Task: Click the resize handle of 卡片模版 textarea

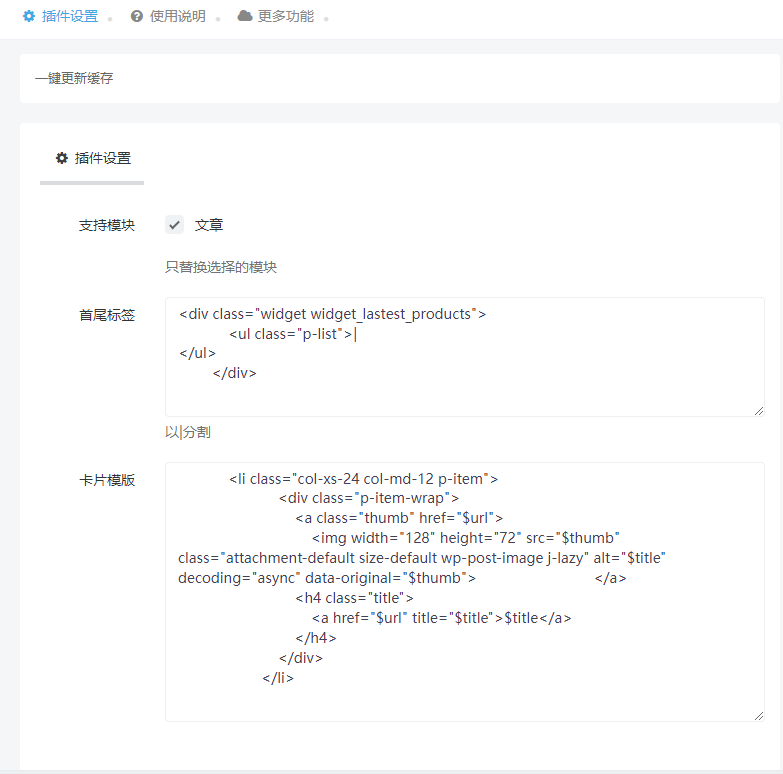Action: (x=759, y=716)
